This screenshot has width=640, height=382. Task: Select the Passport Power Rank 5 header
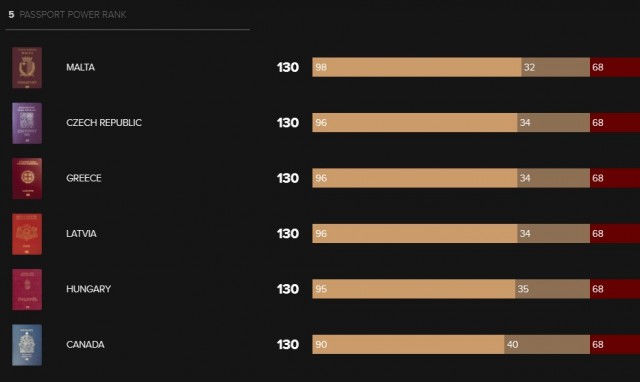[67, 15]
